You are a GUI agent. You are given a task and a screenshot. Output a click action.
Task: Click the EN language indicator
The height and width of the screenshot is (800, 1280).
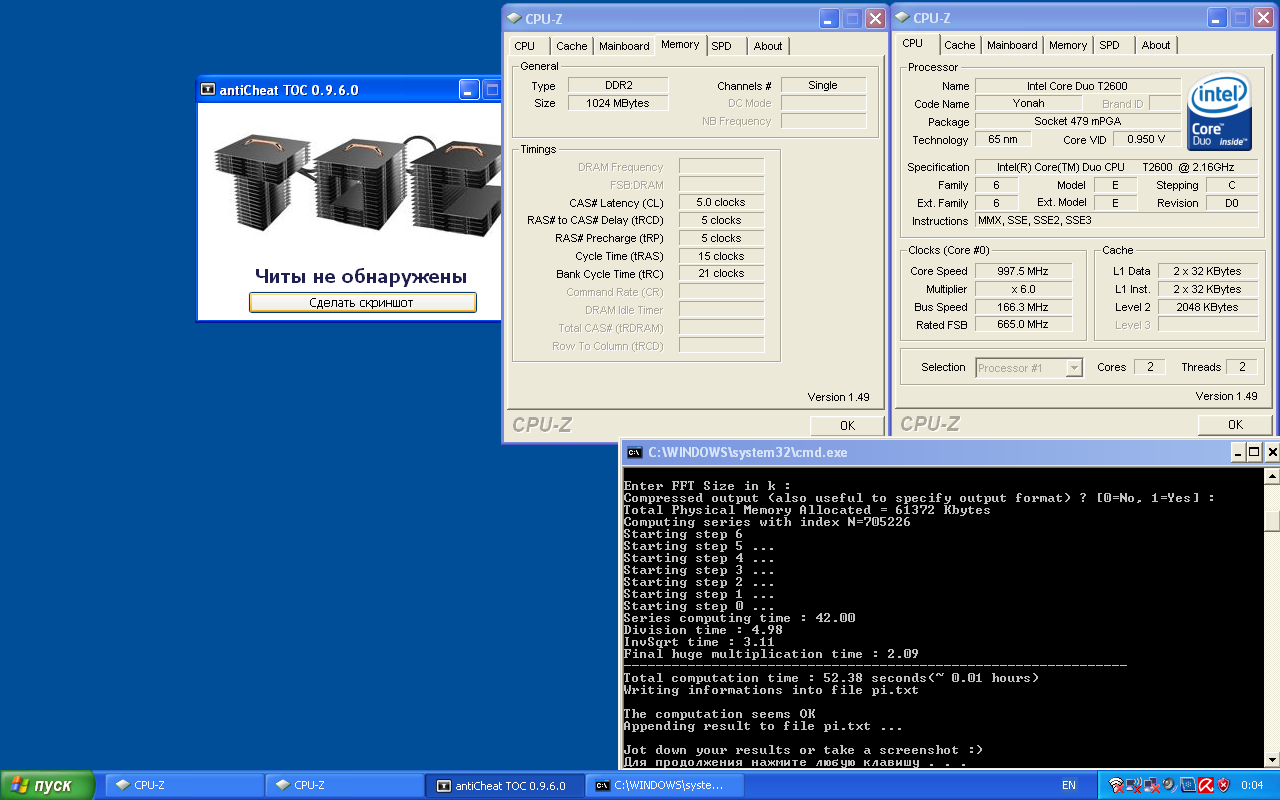coord(1068,786)
